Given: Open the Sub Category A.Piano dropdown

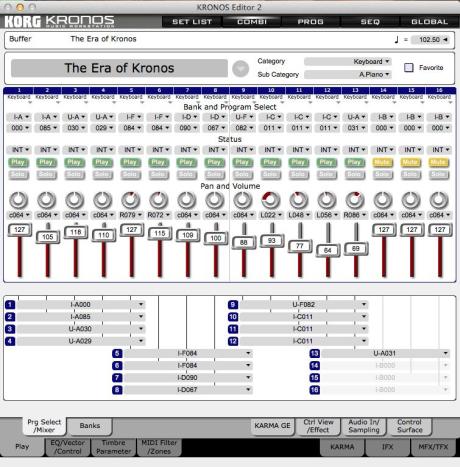Looking at the screenshot, I should (348, 75).
